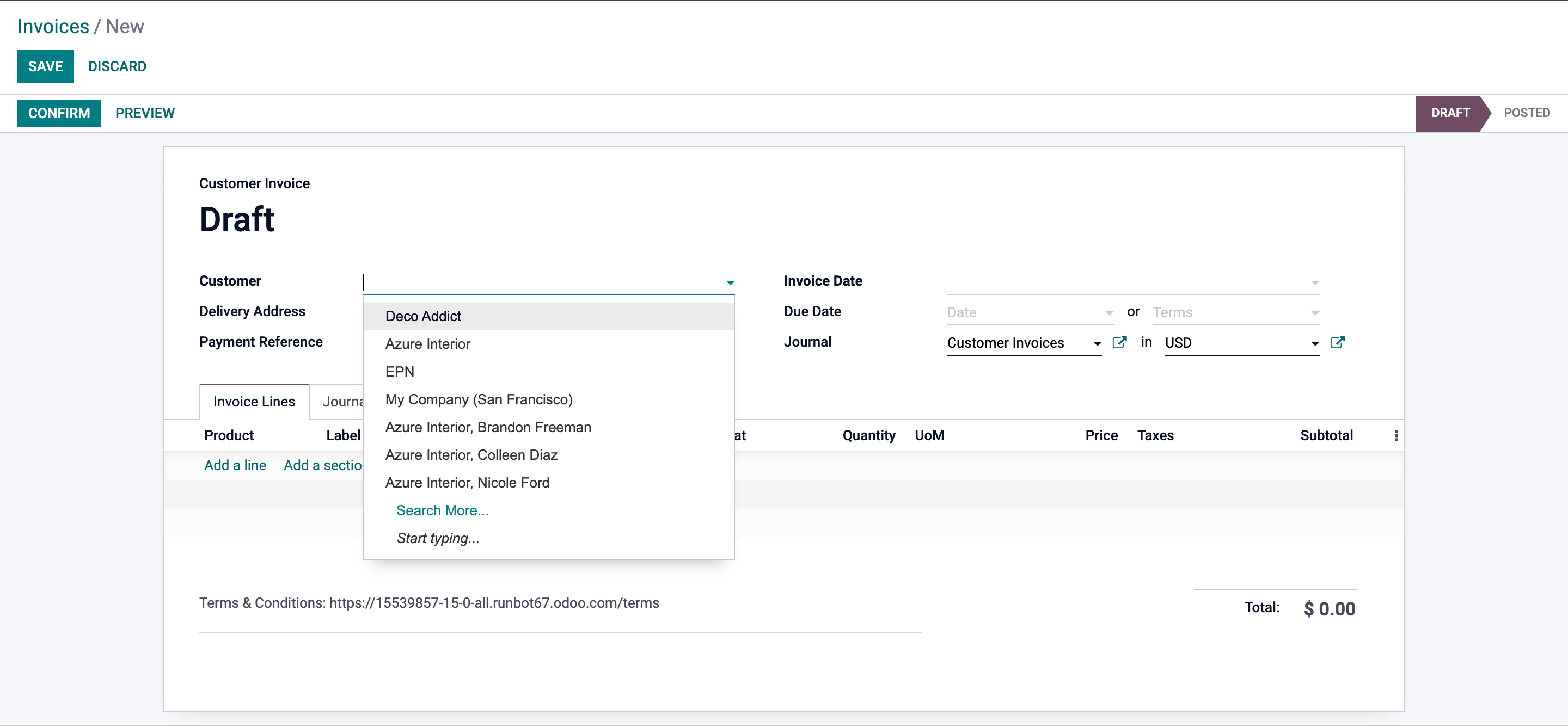This screenshot has width=1568, height=727.
Task: Click Add a line link
Action: pyautogui.click(x=235, y=465)
